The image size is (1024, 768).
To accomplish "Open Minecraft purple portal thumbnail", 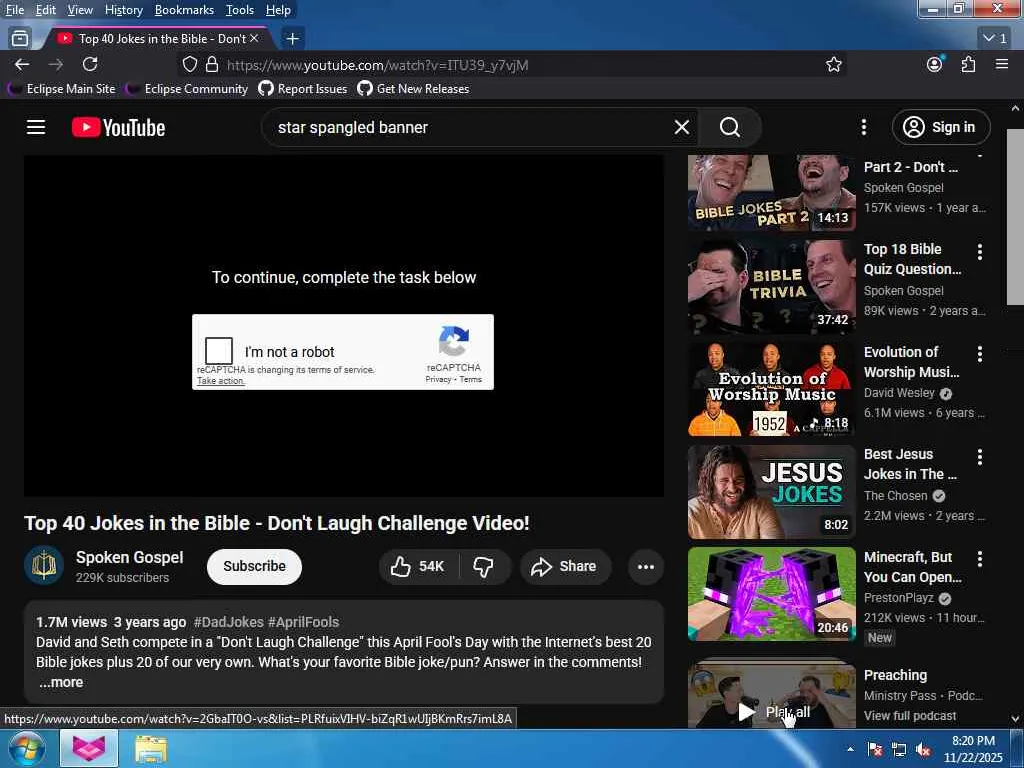I will pos(771,594).
